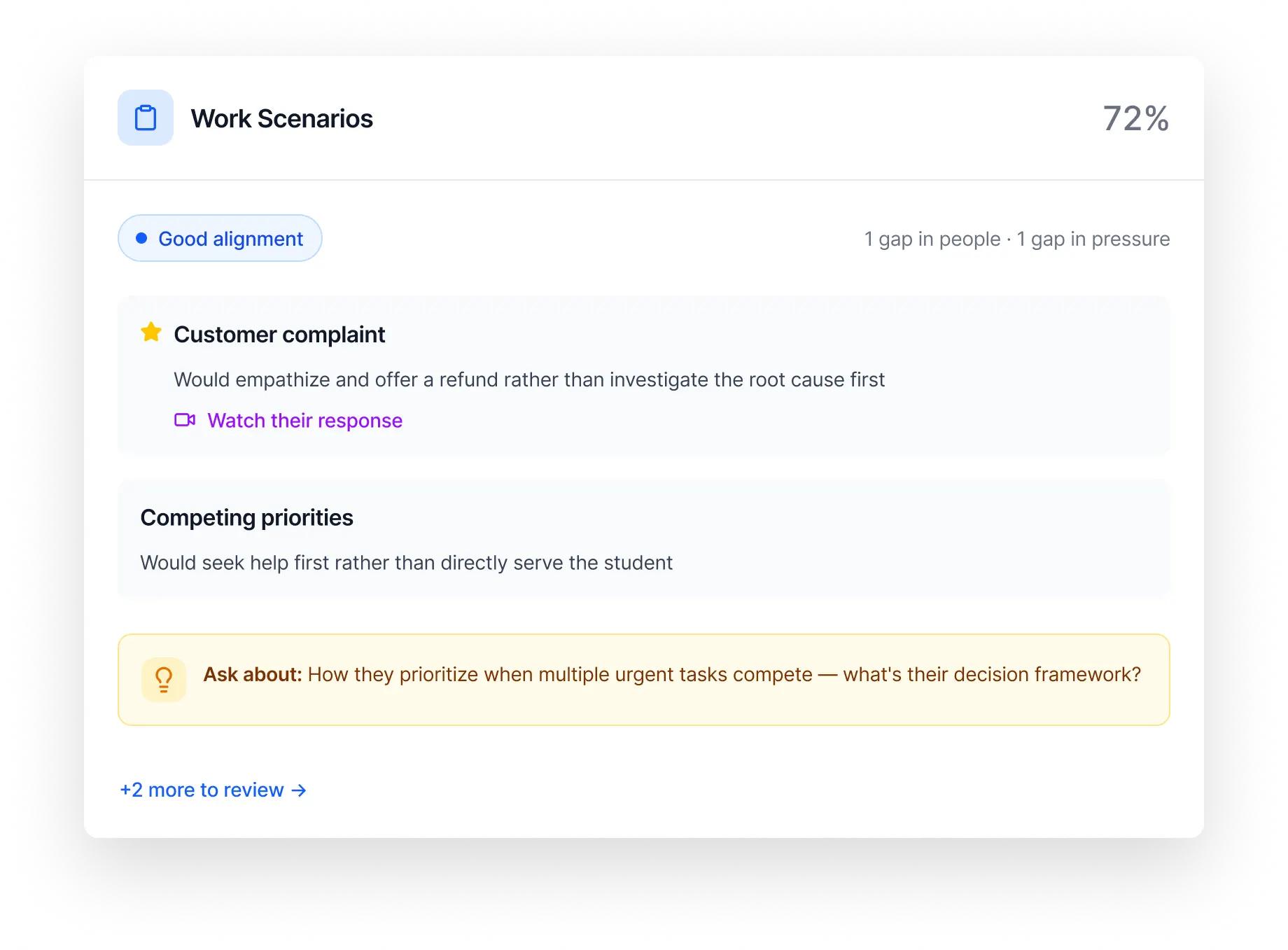Viewport: 1288px width, 950px height.
Task: Click the 72% score indicator
Action: tap(1136, 118)
